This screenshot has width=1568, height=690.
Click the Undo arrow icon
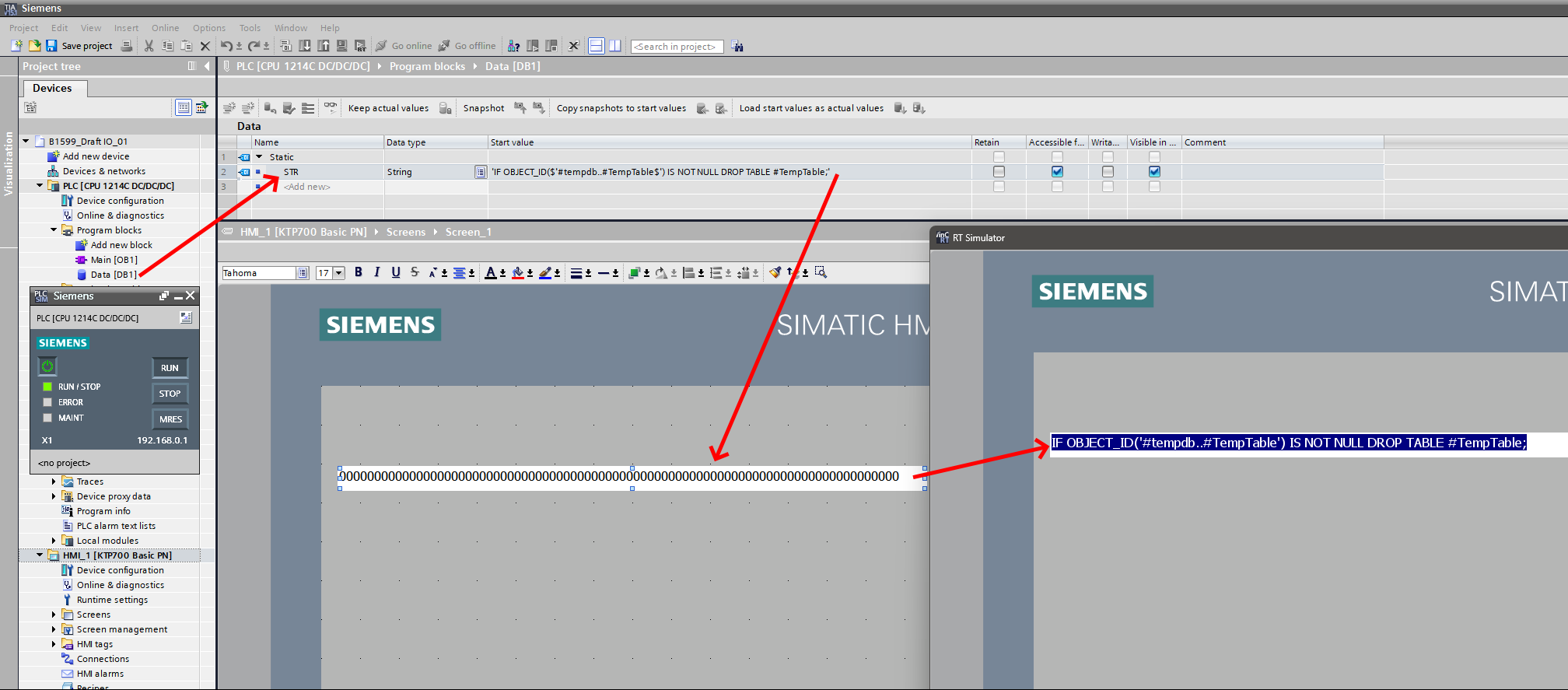click(226, 46)
